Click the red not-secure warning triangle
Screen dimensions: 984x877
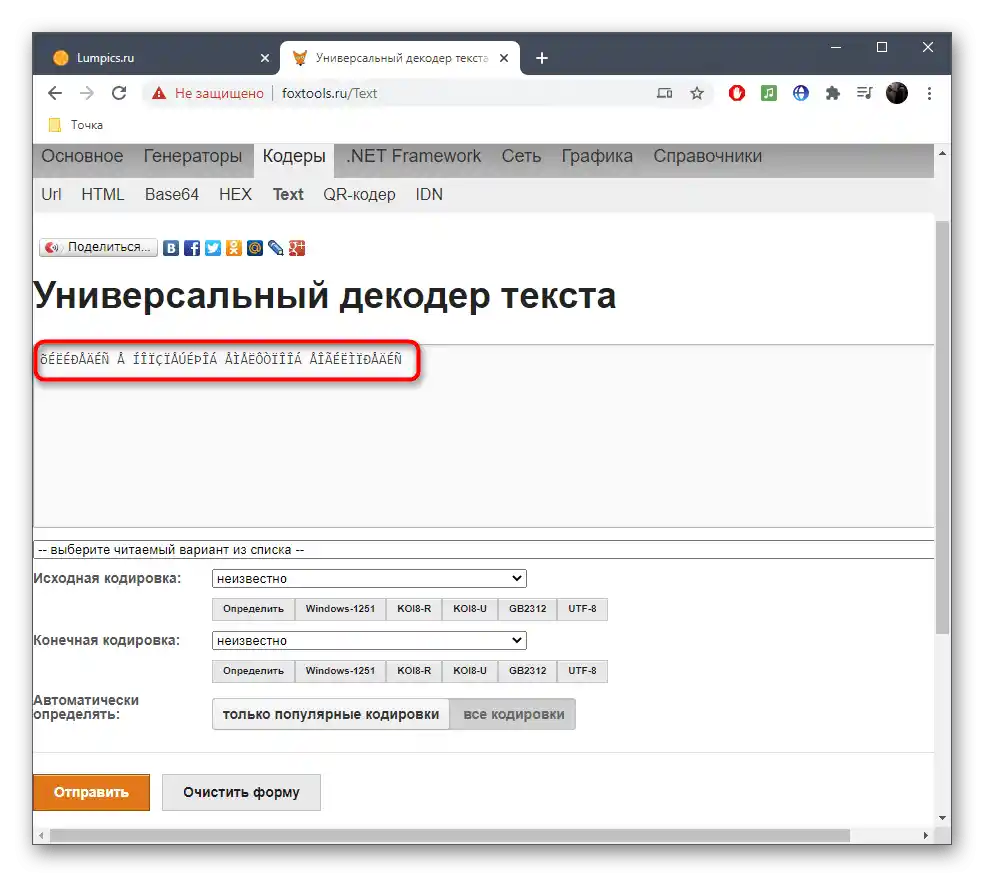click(159, 94)
